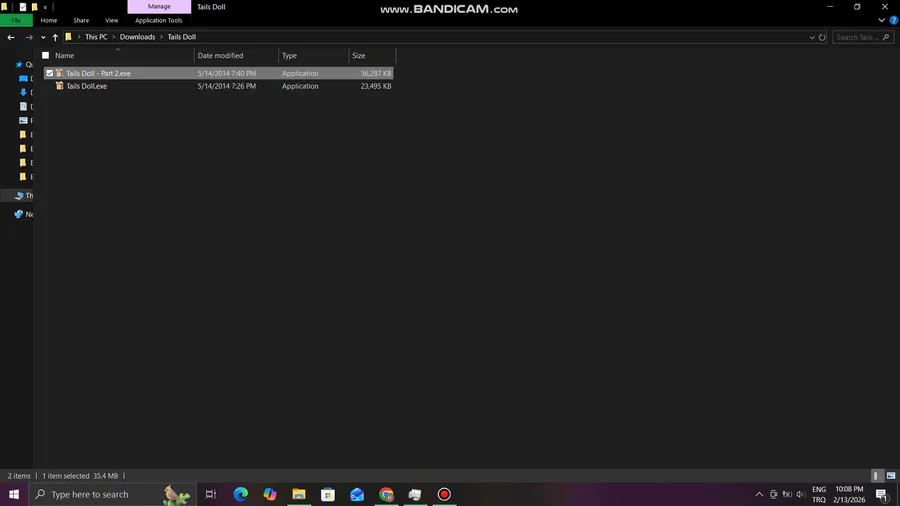Viewport: 900px width, 506px height.
Task: Open the File menu tab
Action: (16, 20)
